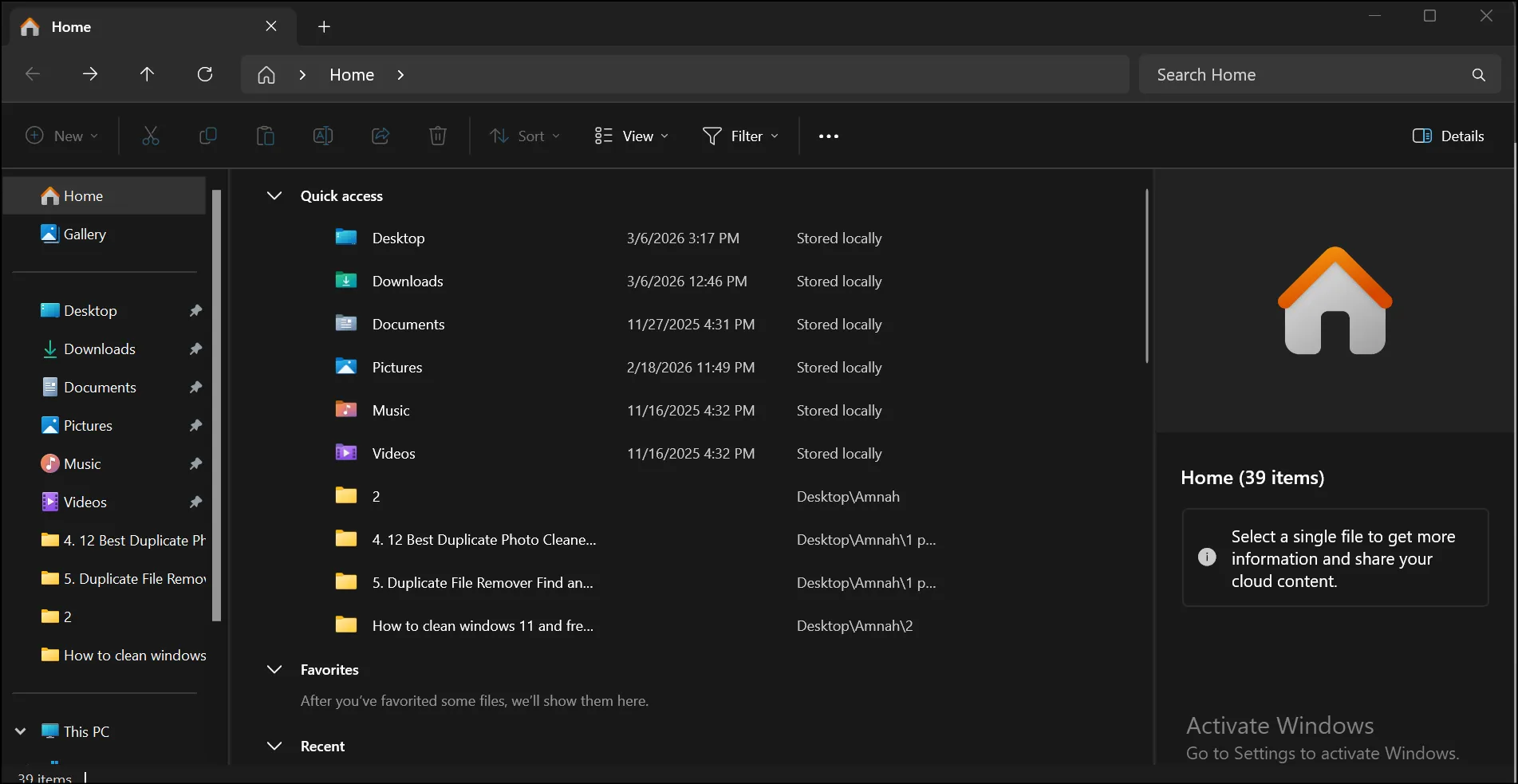Click the Share icon
Screen dimensions: 1518x784
click(380, 136)
